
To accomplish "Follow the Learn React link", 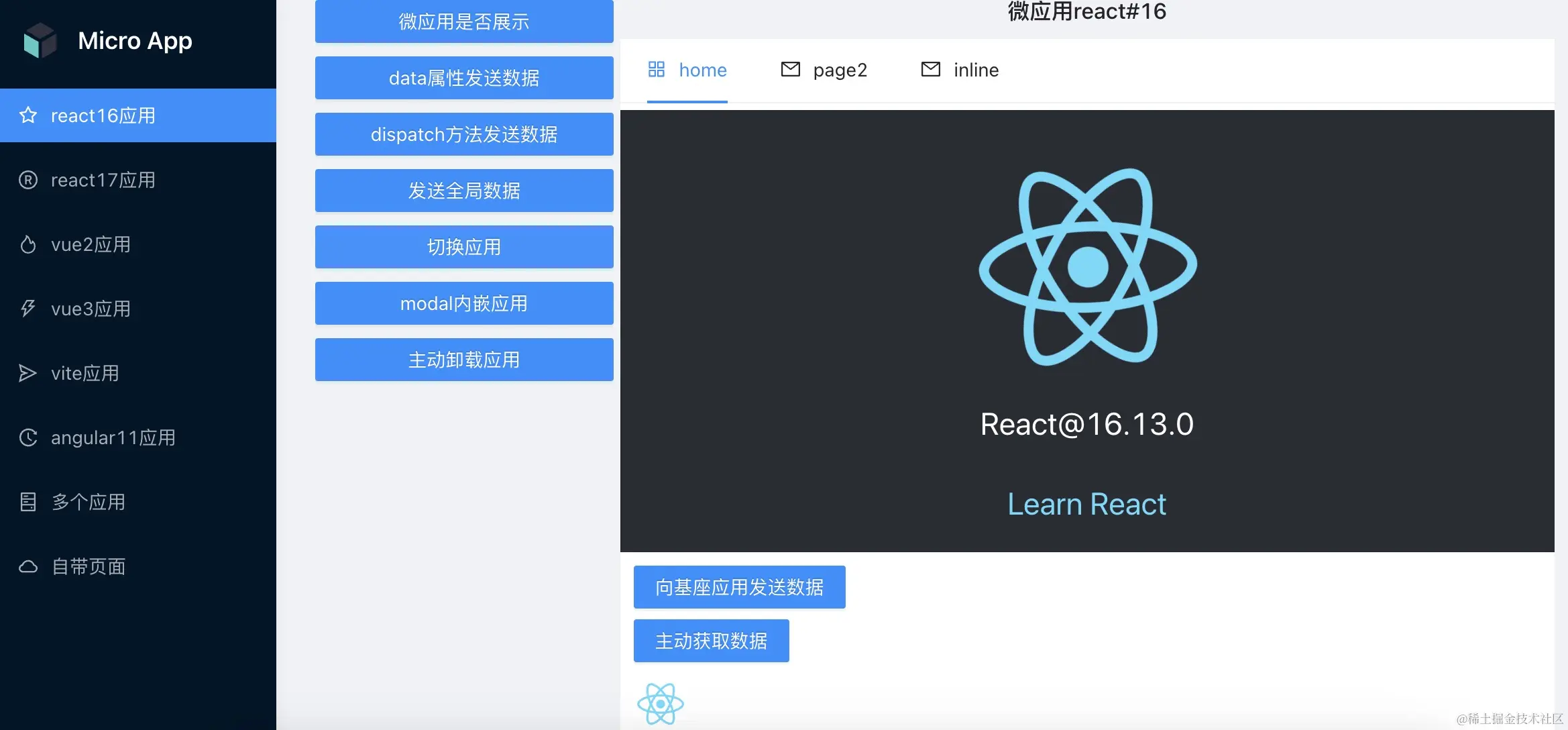I will pyautogui.click(x=1086, y=504).
